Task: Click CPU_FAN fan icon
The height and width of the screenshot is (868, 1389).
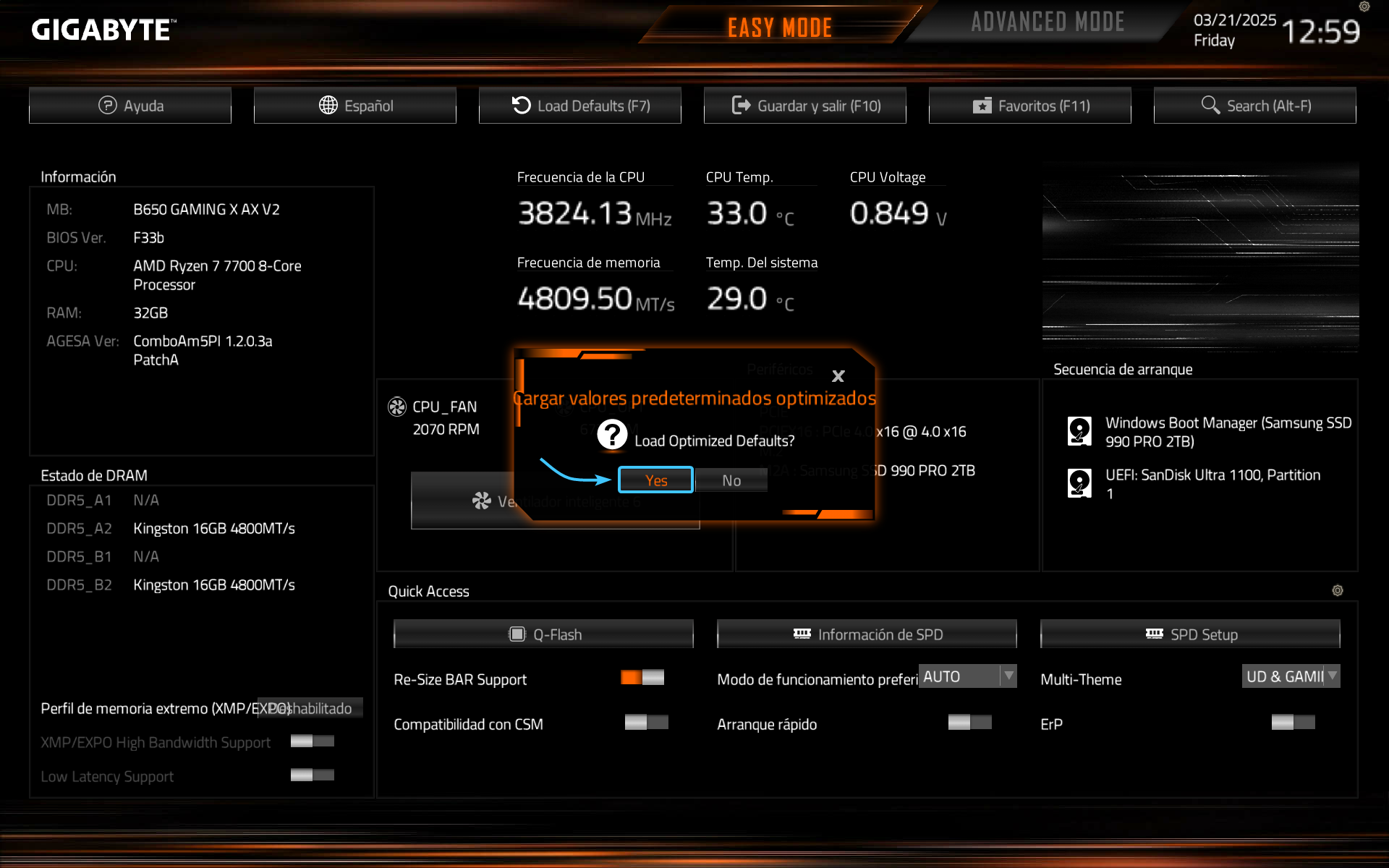Action: 397,407
